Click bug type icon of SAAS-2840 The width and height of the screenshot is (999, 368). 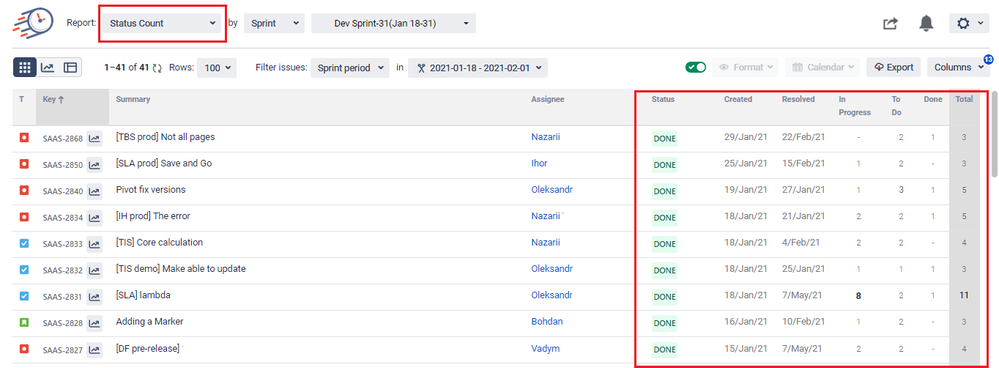[24, 190]
